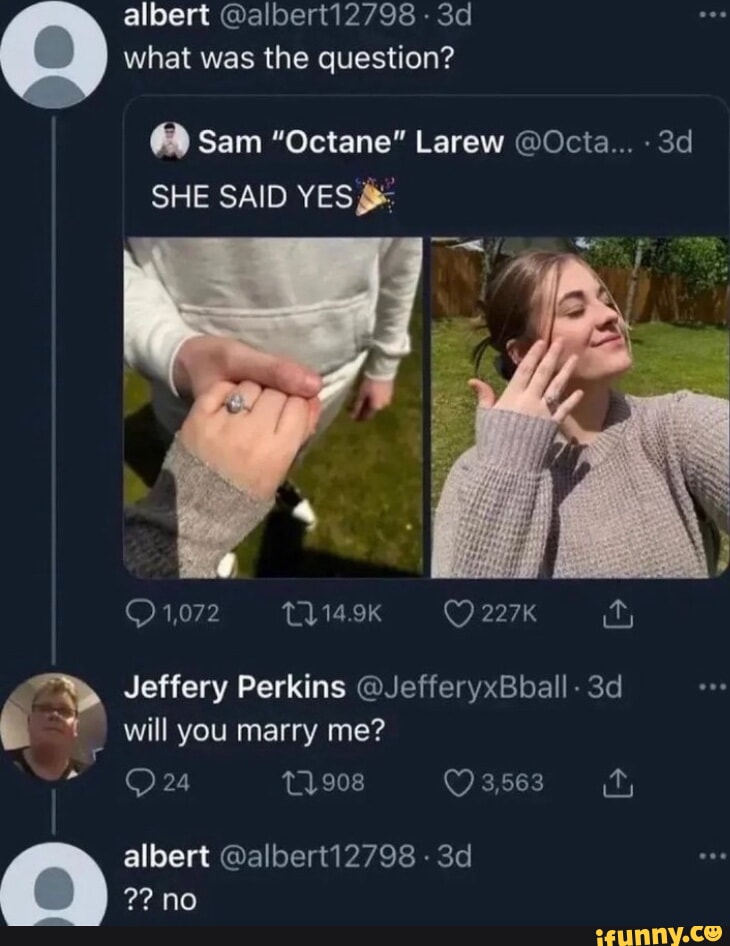Retweet Jeffery Perkins' "will you marry me?" tweet
The width and height of the screenshot is (730, 946).
click(292, 782)
